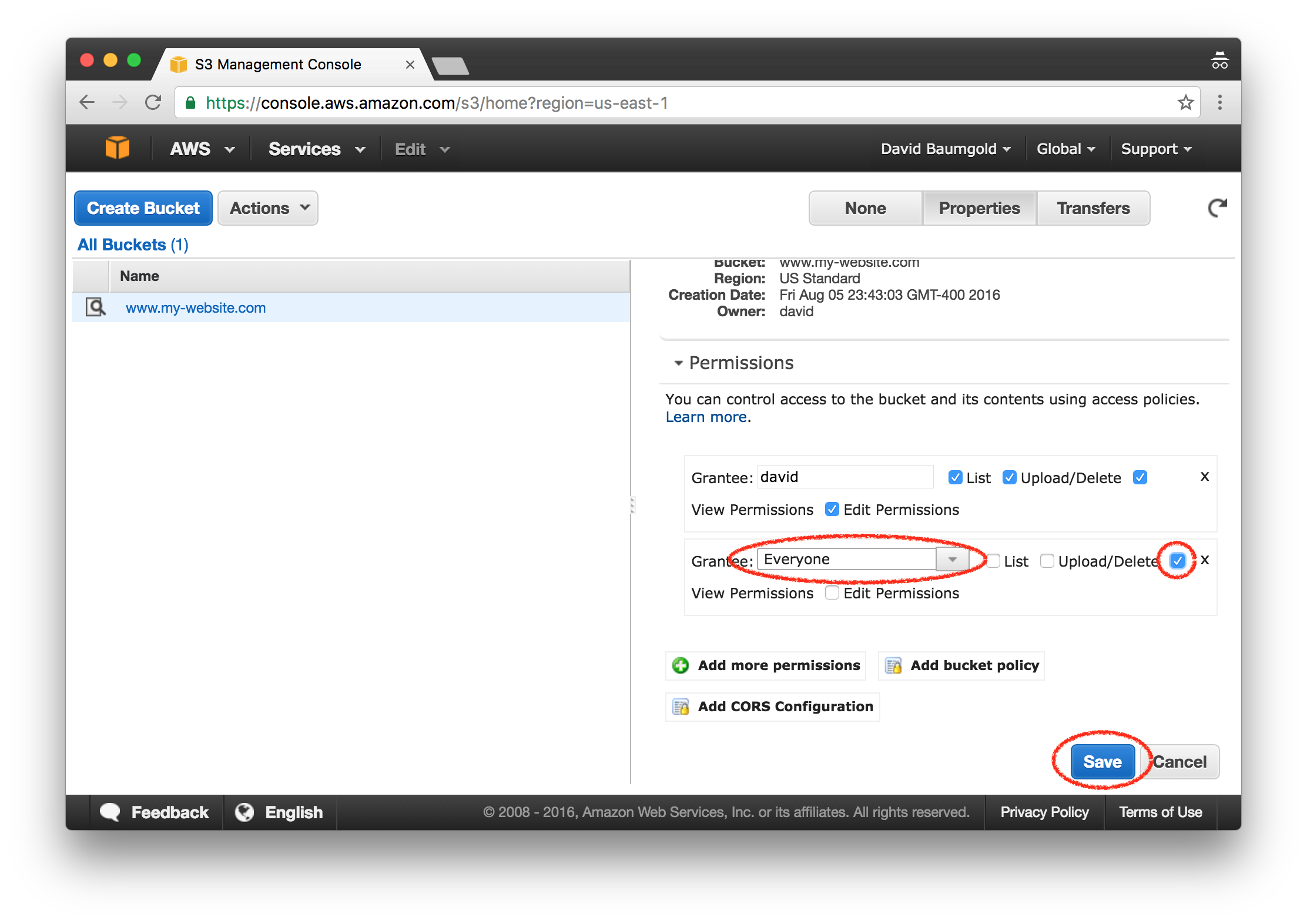Open the Edit dropdown menu
The width and height of the screenshot is (1307, 924).
click(x=422, y=149)
